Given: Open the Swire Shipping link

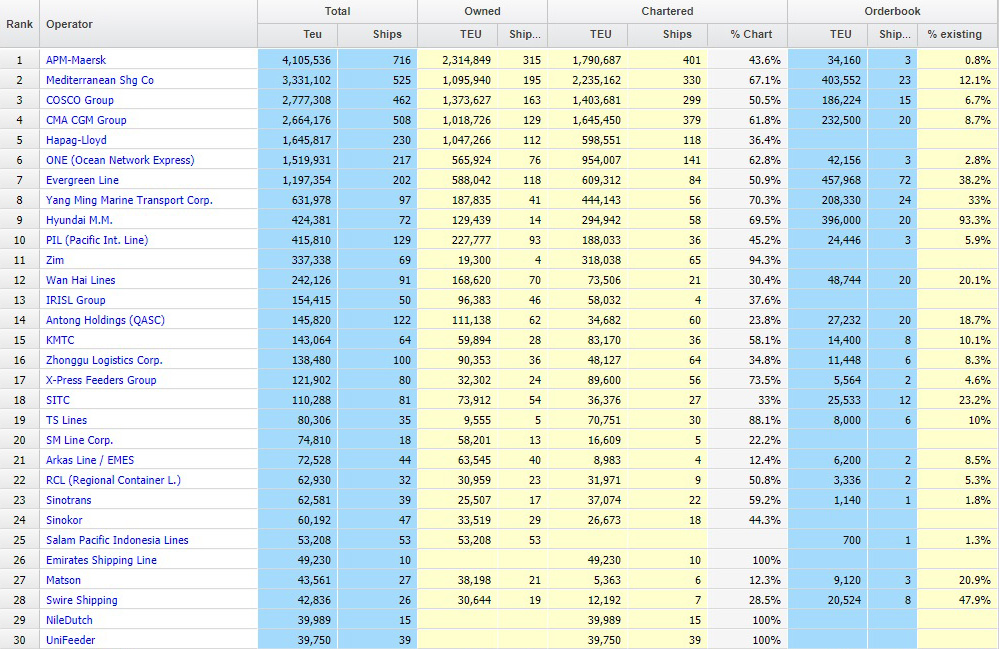Looking at the screenshot, I should point(82,600).
